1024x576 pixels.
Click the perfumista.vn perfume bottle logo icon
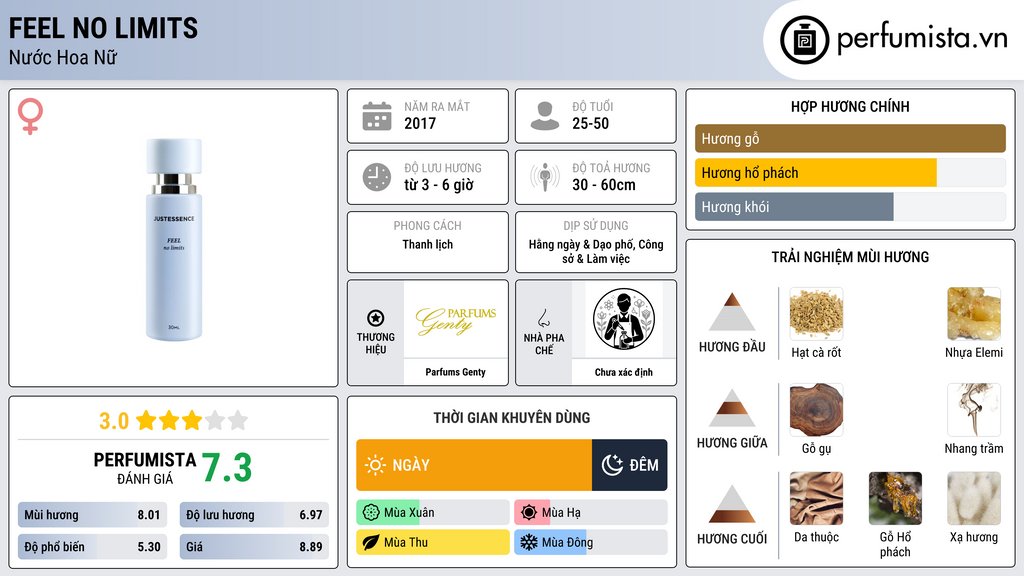[x=805, y=40]
